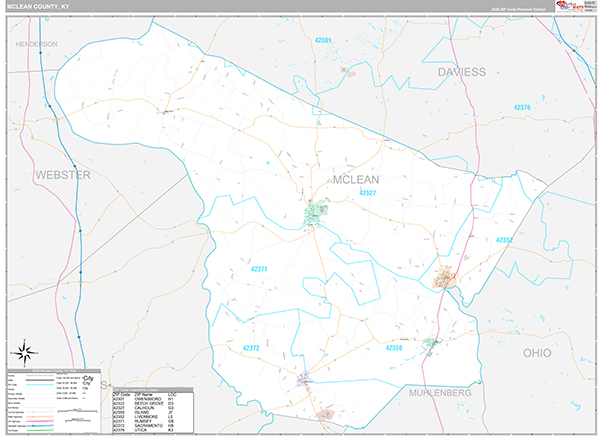Click ZIP label 42301 near top
This screenshot has width=600, height=436.
[322, 40]
